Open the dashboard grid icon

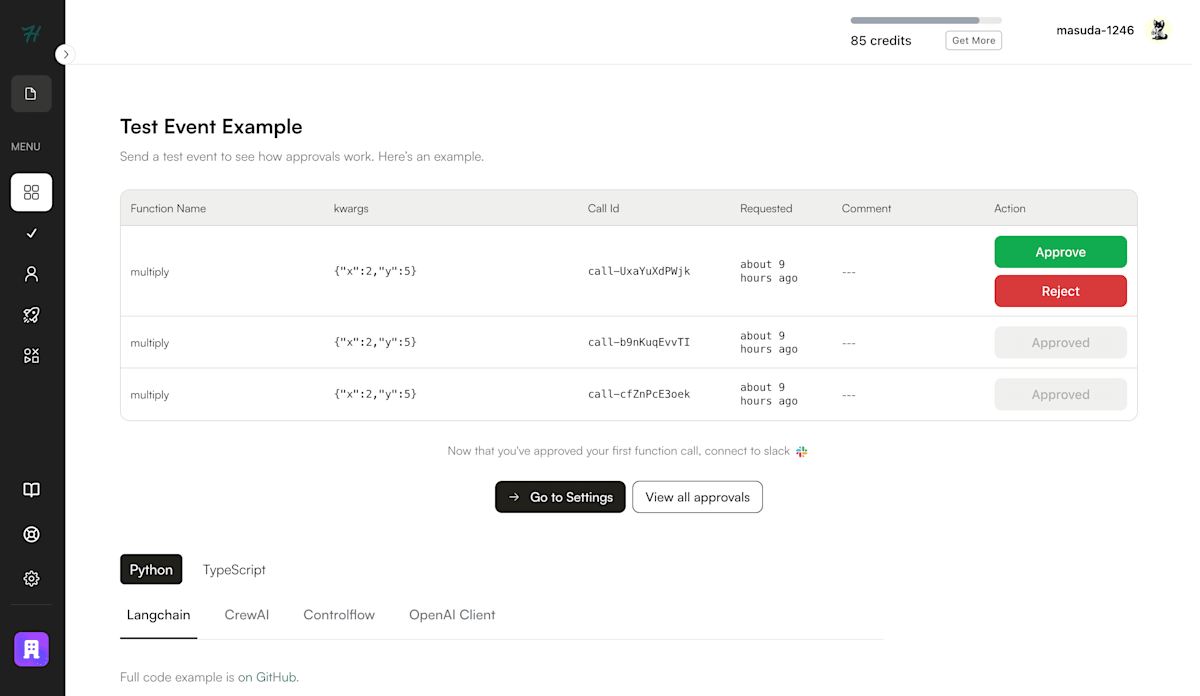[31, 192]
